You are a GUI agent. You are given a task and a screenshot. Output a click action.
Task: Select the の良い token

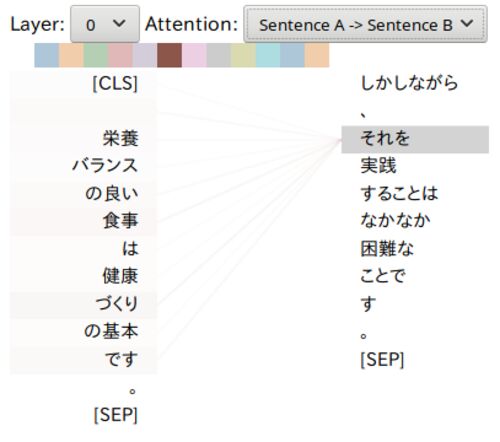(x=112, y=193)
